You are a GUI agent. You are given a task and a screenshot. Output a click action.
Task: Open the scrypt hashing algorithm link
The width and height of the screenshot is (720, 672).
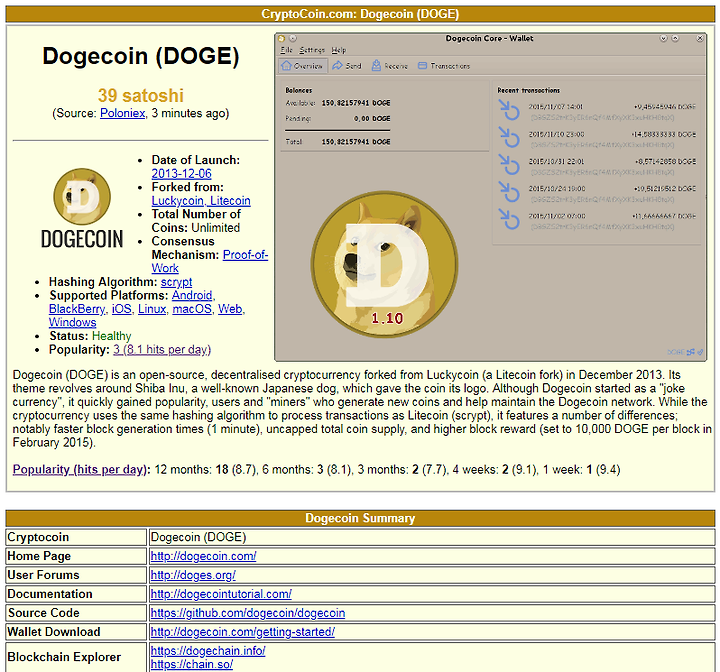176,282
